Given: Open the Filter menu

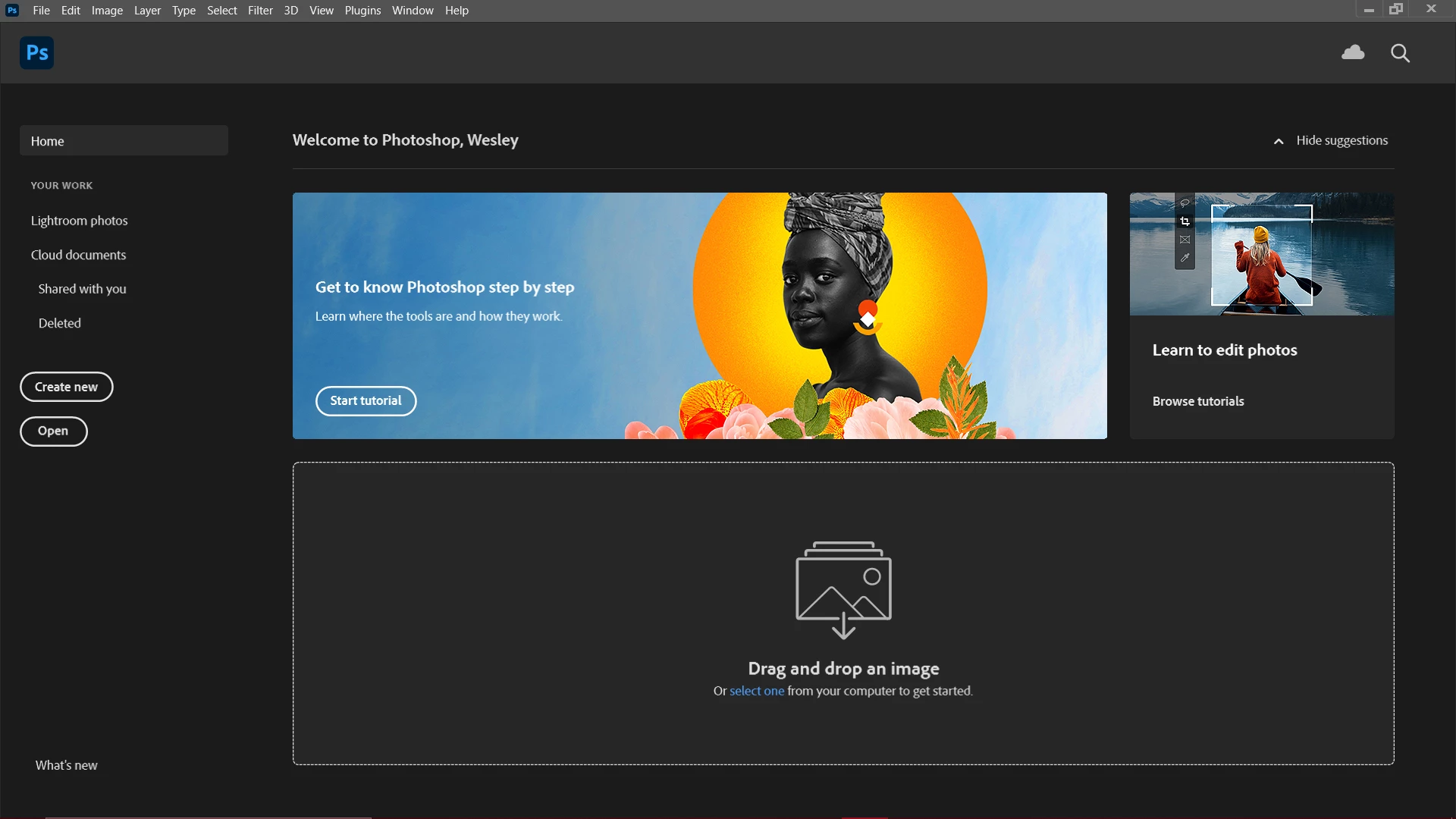Looking at the screenshot, I should pos(260,11).
